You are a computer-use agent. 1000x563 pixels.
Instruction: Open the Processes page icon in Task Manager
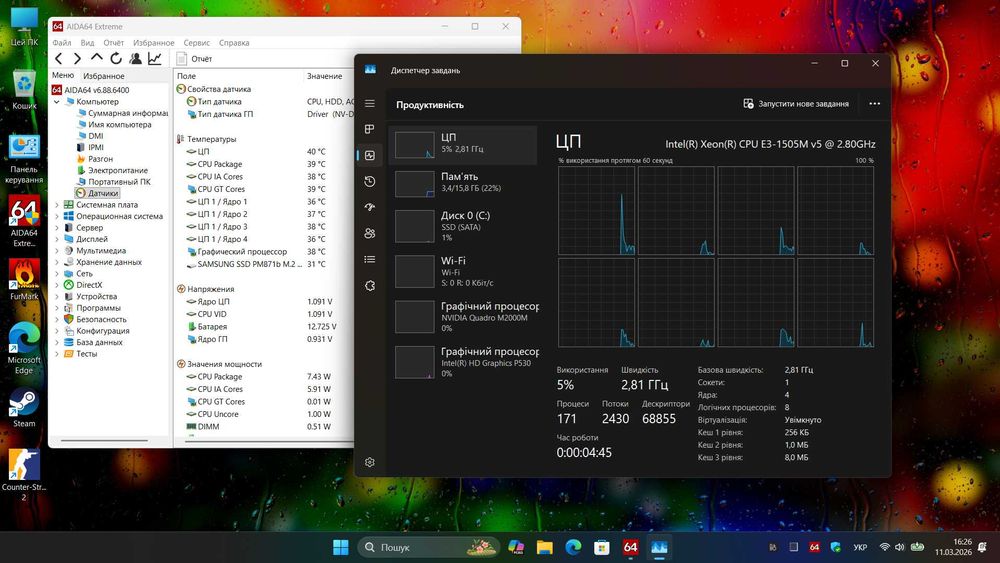coord(370,129)
